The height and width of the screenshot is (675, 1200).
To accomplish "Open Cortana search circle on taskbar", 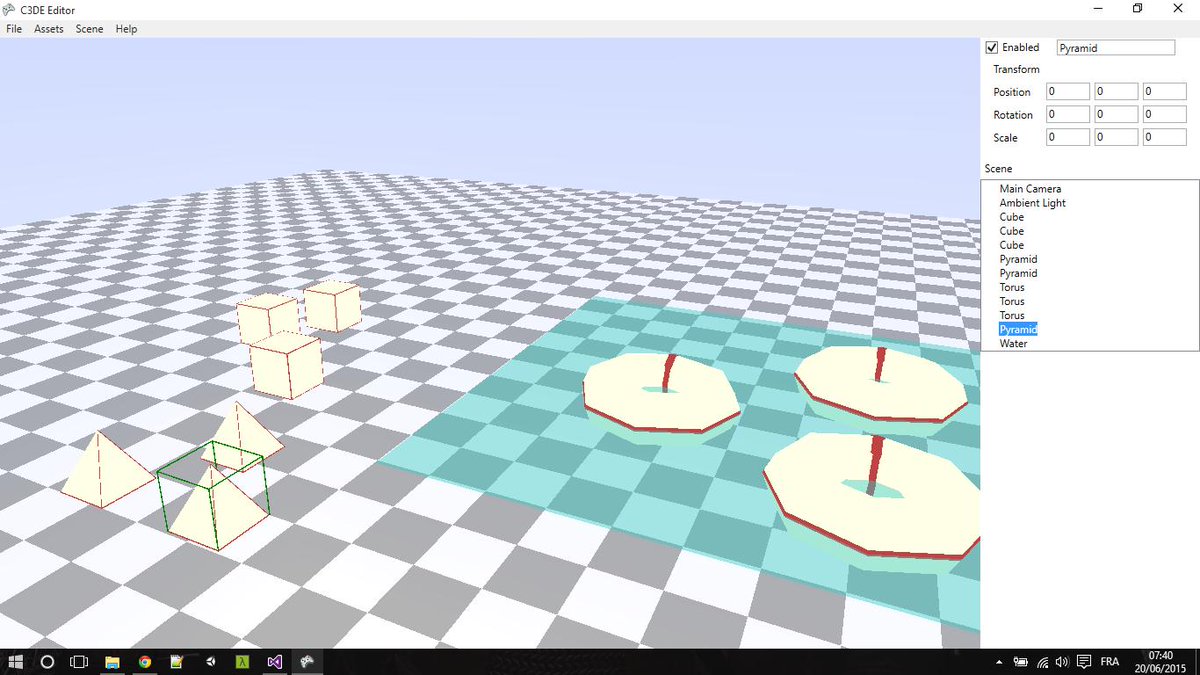I will click(46, 662).
